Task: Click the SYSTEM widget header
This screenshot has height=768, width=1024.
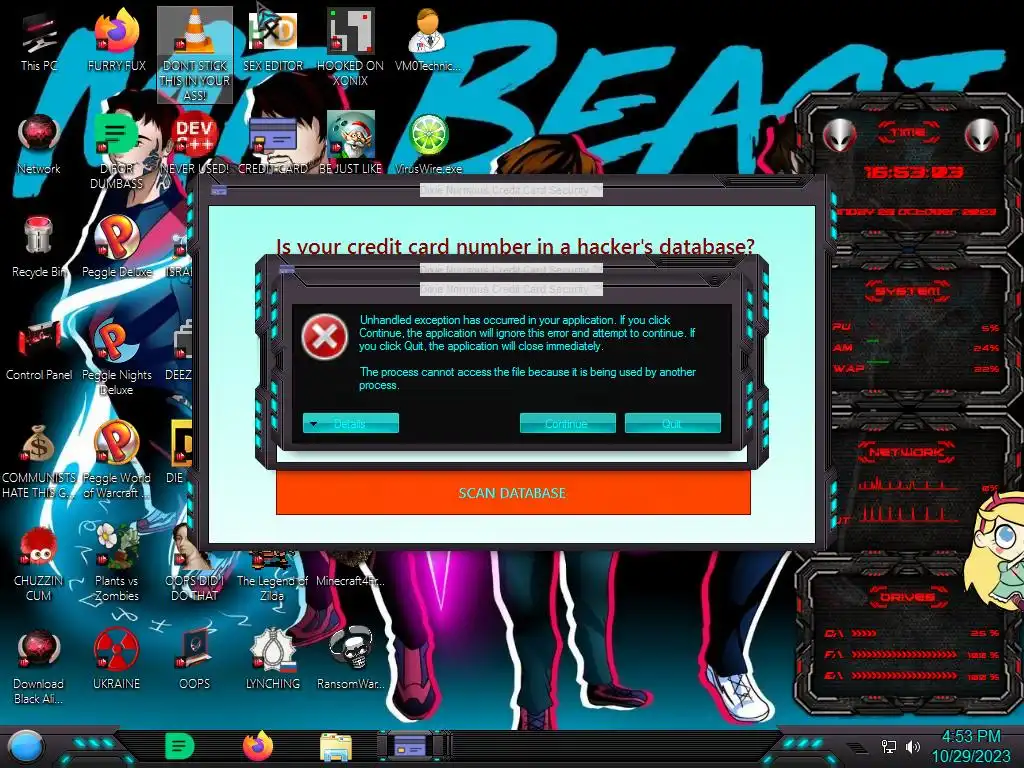Action: click(908, 291)
